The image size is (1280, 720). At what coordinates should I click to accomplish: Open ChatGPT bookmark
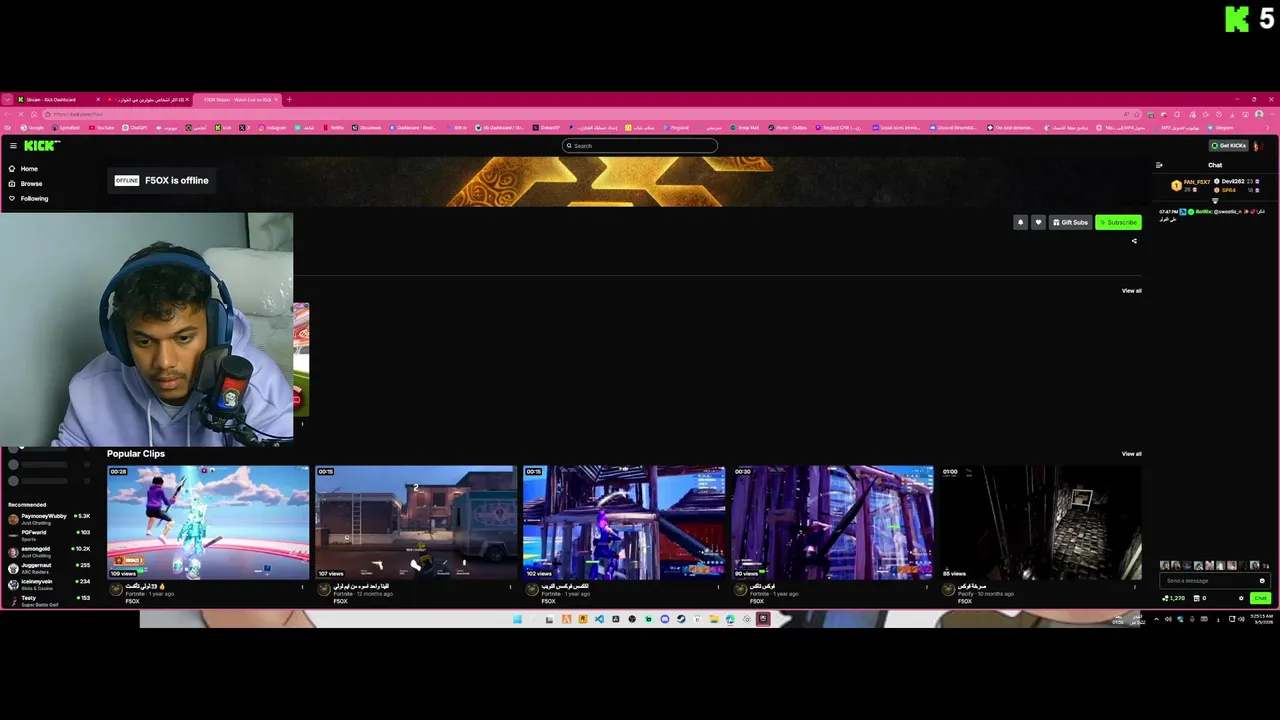coord(135,128)
